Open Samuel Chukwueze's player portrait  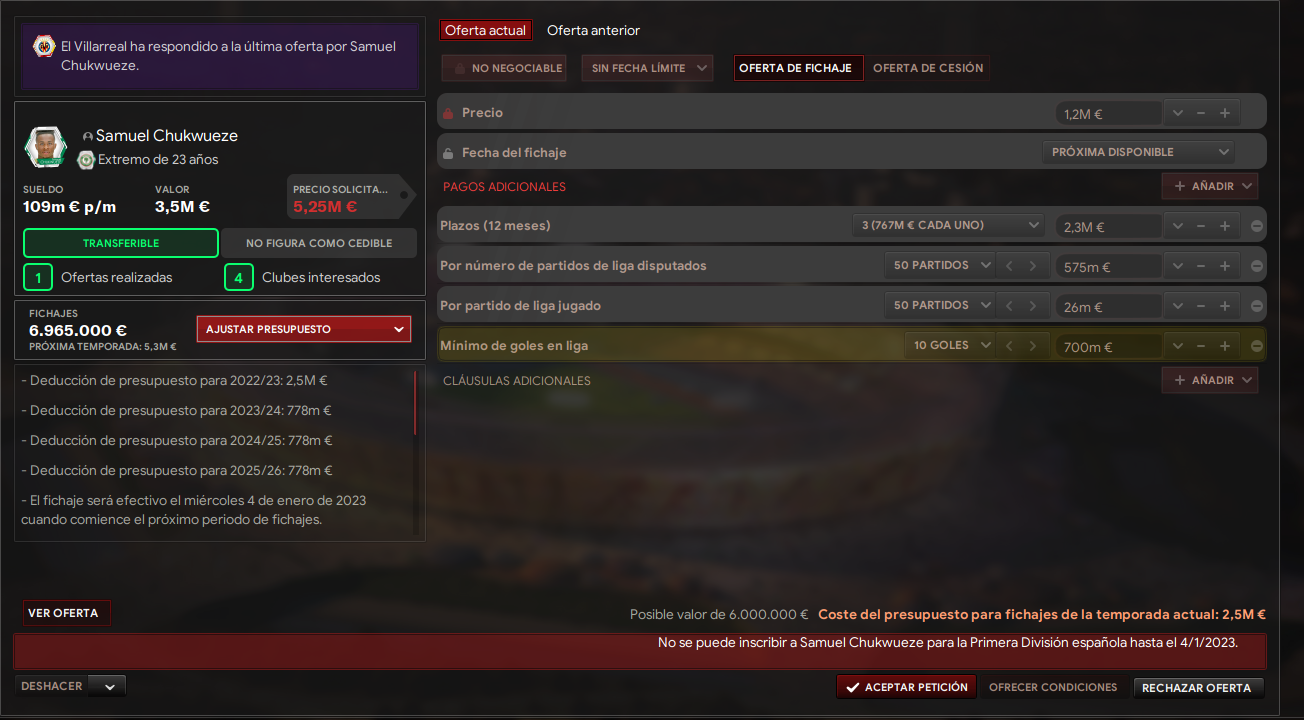(45, 147)
